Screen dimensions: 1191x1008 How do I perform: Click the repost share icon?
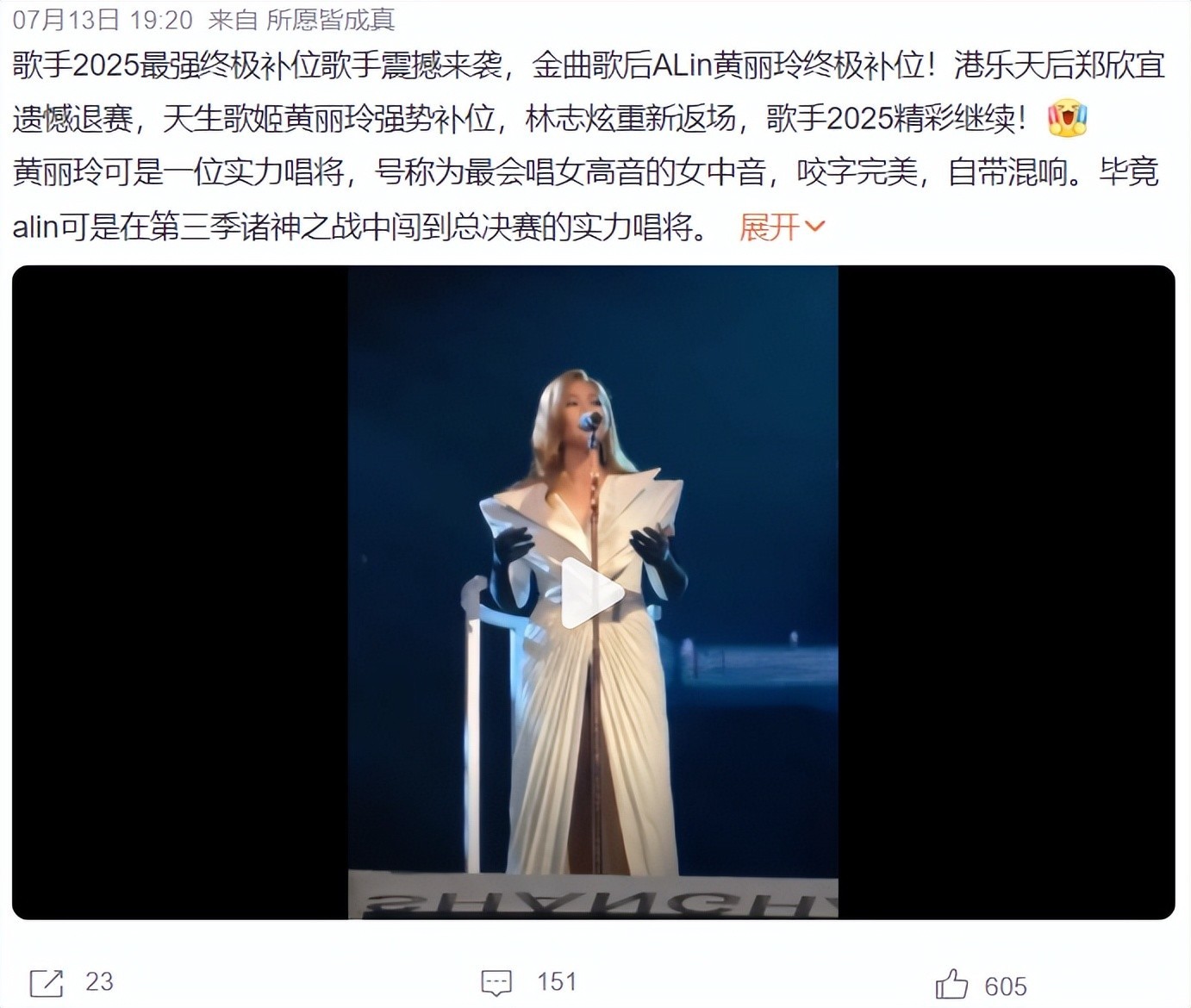point(46,982)
